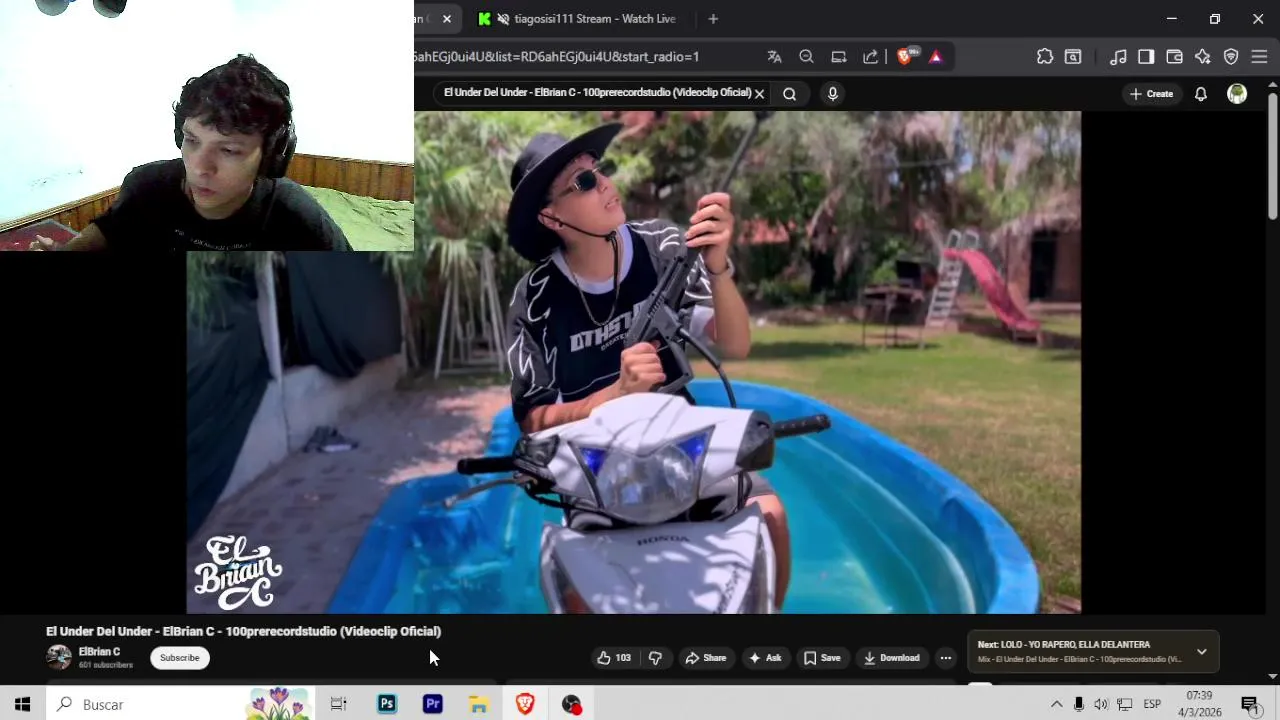Show hidden system tray icons
Viewport: 1280px width, 720px height.
1056,705
